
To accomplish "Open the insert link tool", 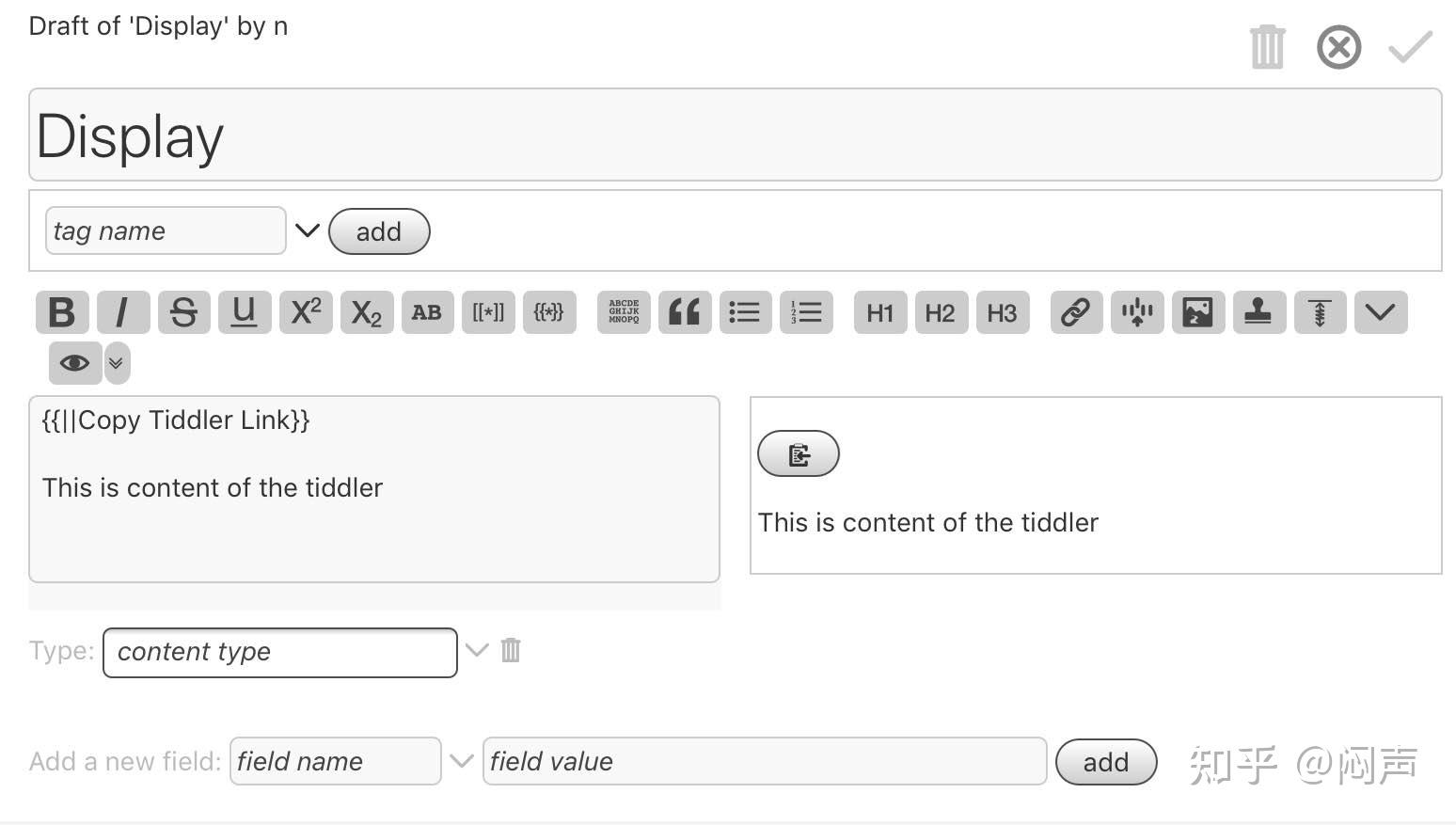I will pos(1076,312).
